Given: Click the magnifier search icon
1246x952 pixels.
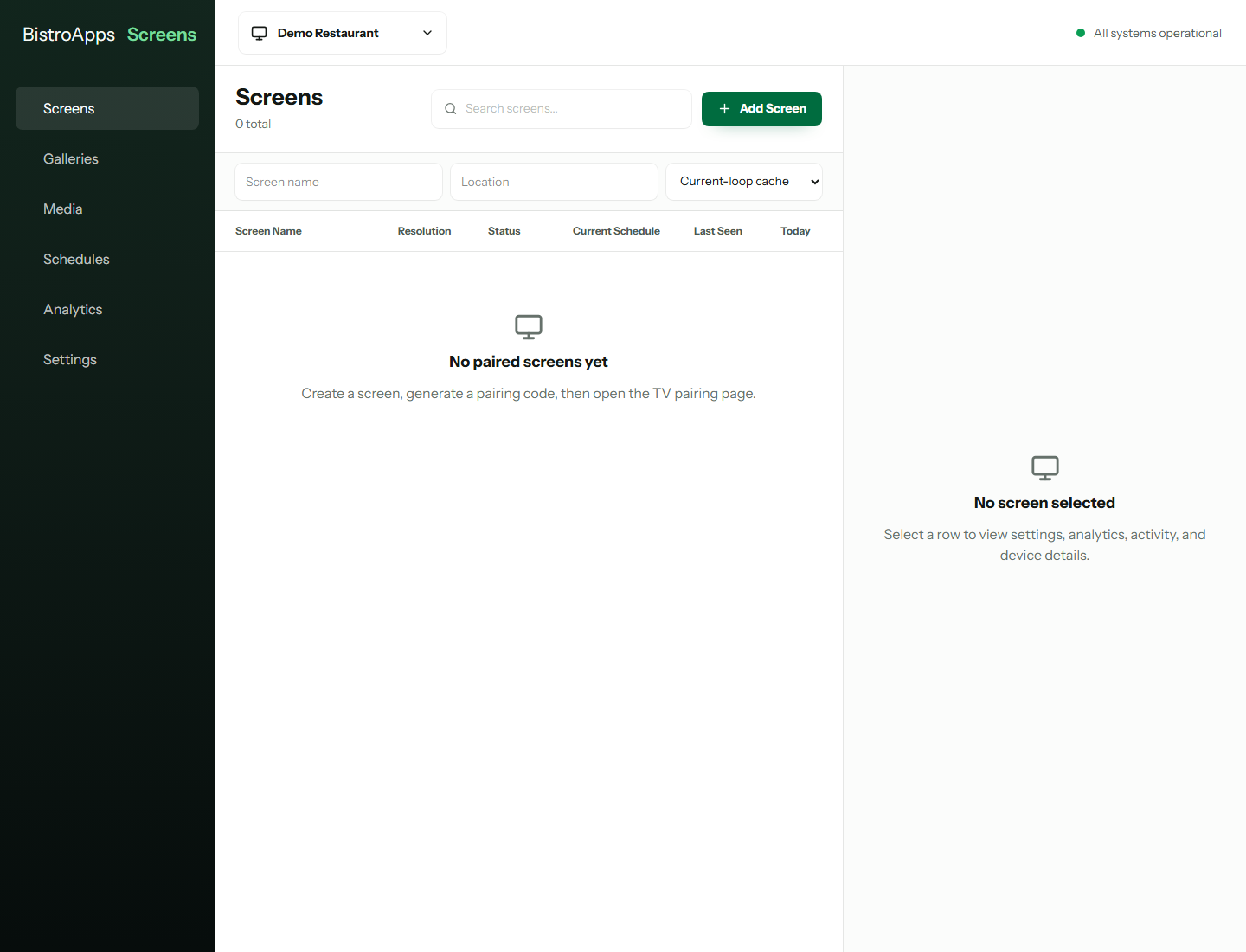Looking at the screenshot, I should [451, 109].
